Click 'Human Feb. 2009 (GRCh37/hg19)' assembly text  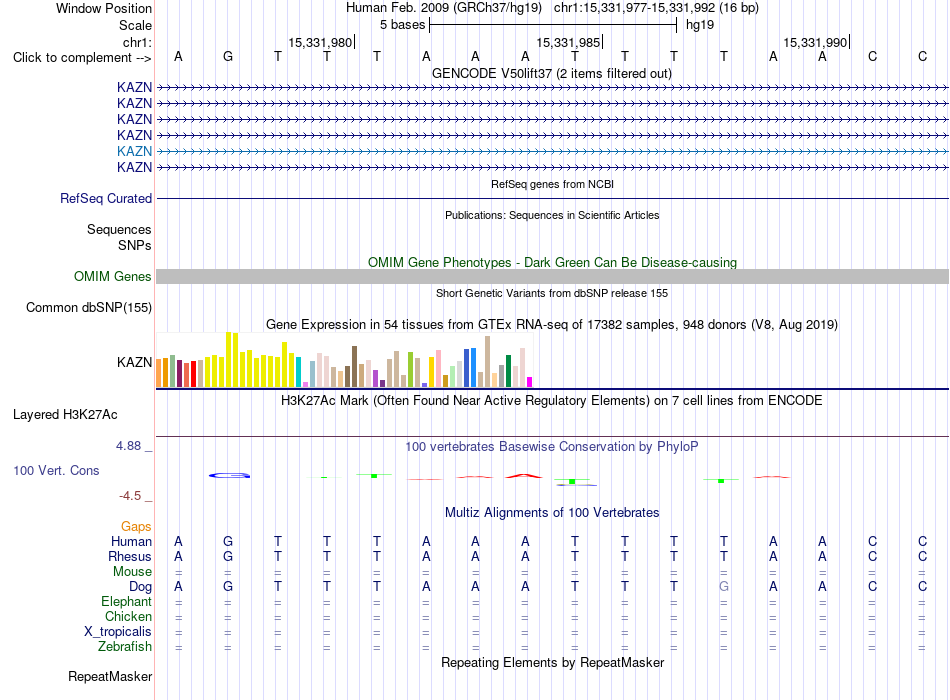tap(443, 8)
